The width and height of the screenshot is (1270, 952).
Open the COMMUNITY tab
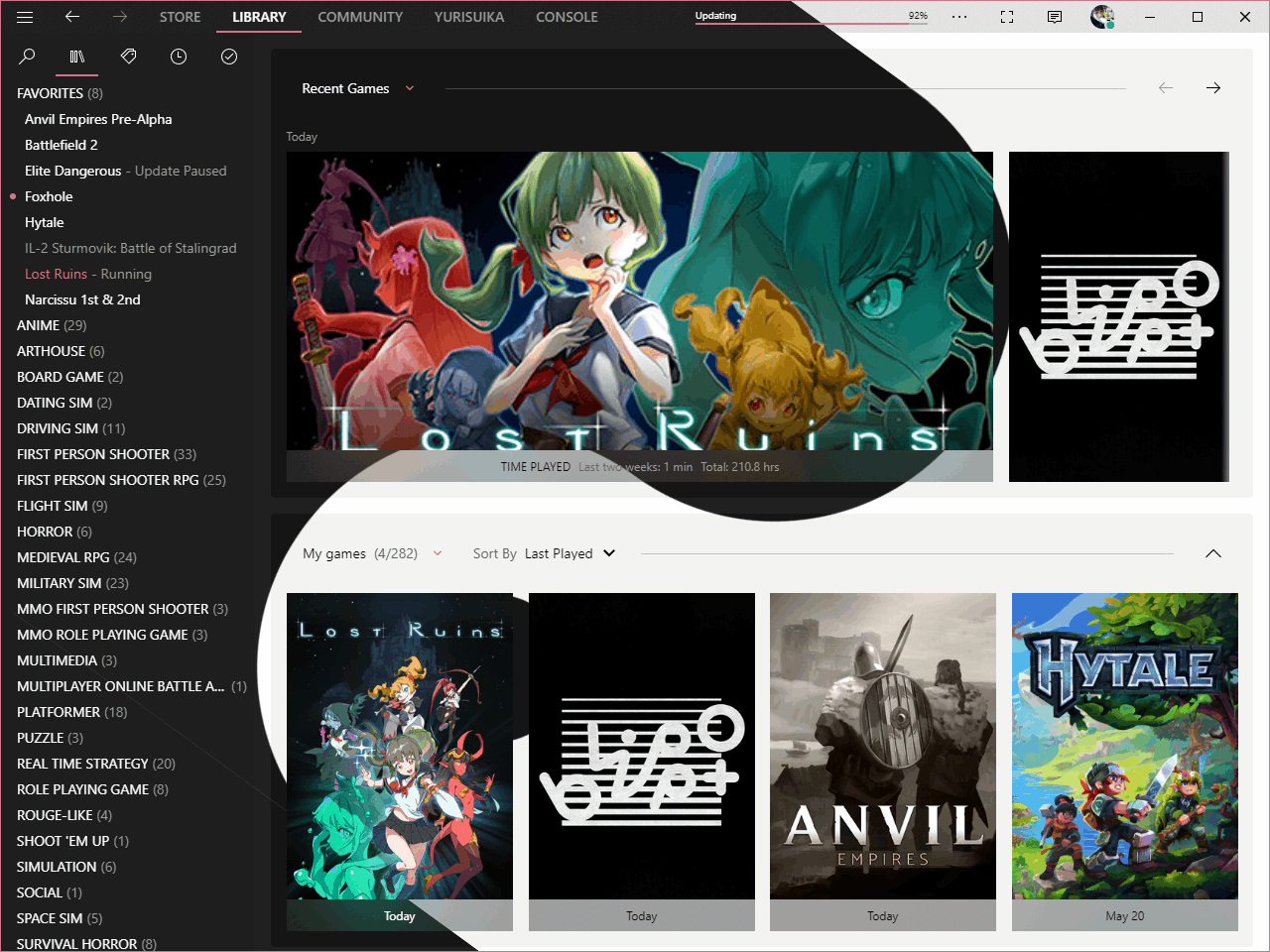(x=360, y=17)
